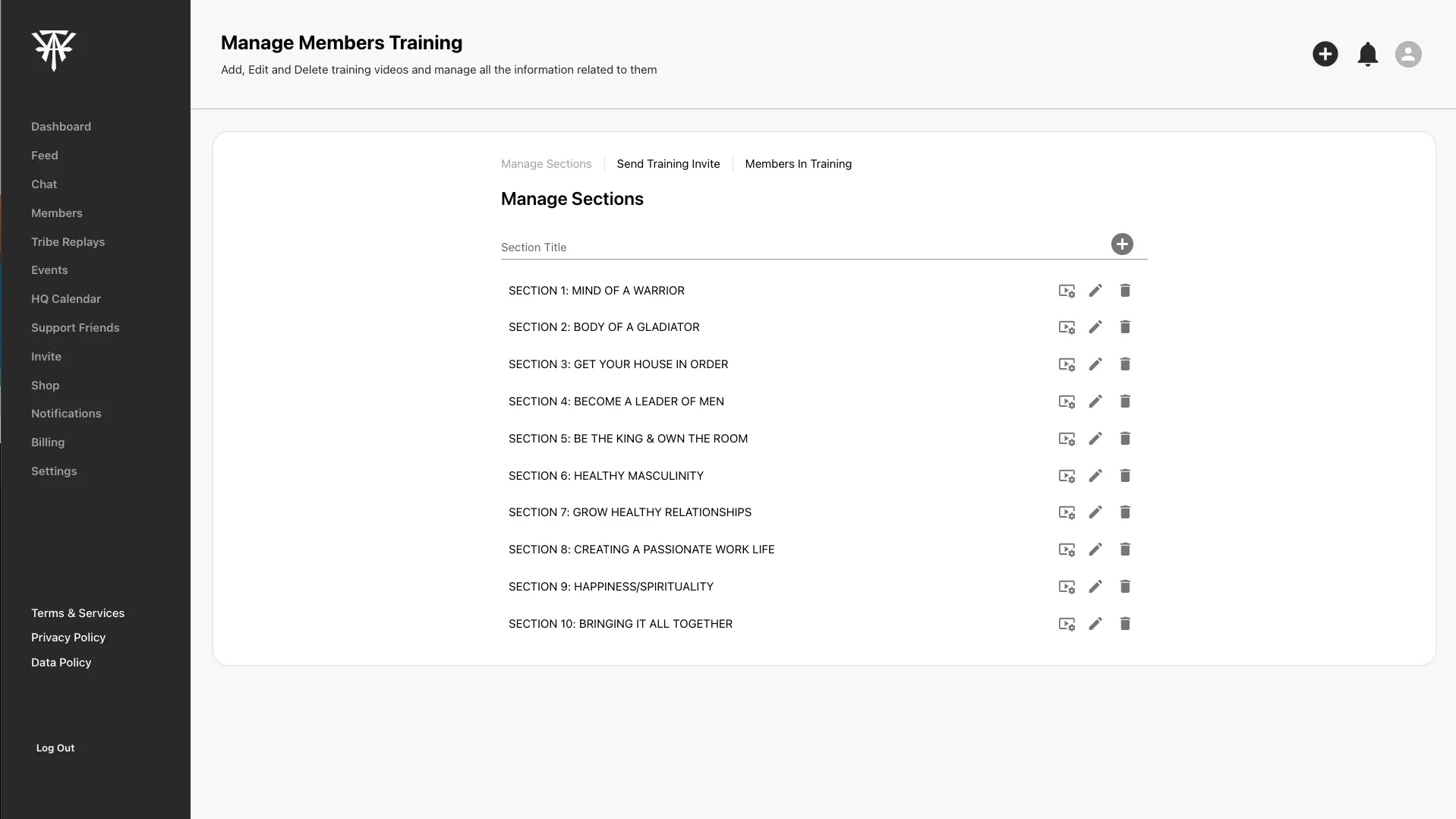The height and width of the screenshot is (819, 1456).
Task: Open Terms & Services link
Action: [77, 613]
